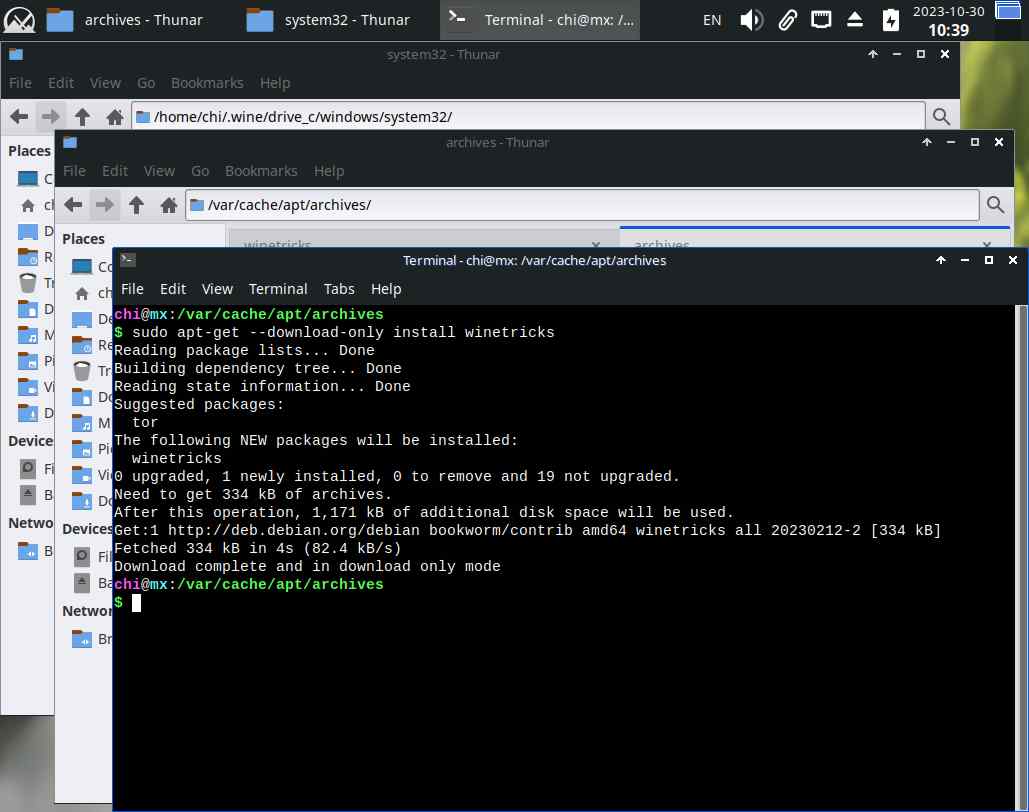Go home in system32 Thunar window
Screen dimensions: 1029x812
114,117
